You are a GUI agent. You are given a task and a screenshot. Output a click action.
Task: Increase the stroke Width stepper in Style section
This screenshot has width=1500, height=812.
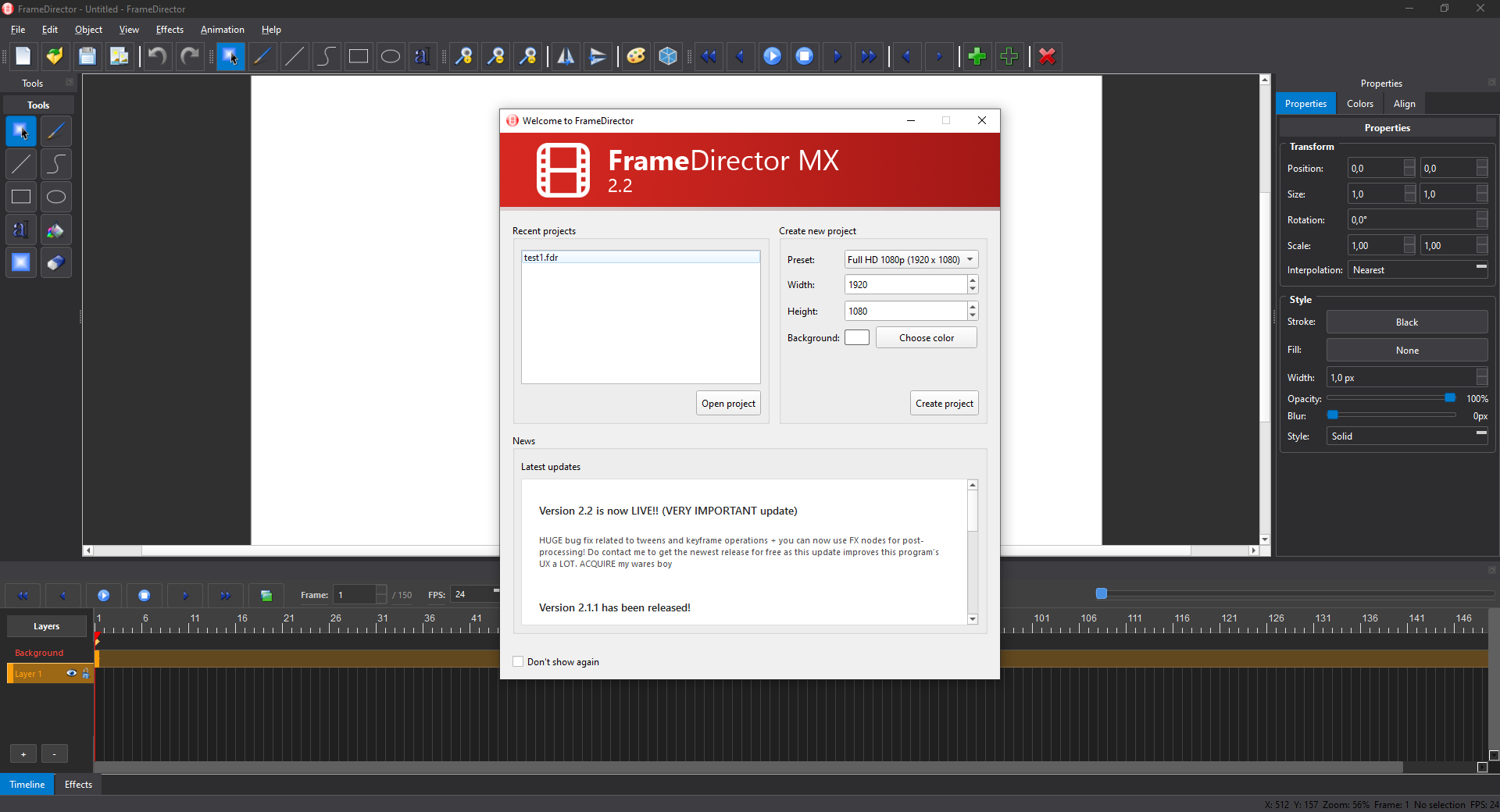[x=1482, y=372]
